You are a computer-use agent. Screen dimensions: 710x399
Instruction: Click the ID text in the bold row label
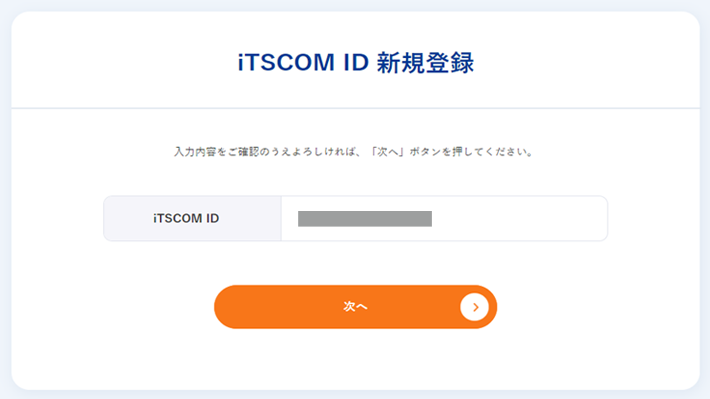point(213,218)
